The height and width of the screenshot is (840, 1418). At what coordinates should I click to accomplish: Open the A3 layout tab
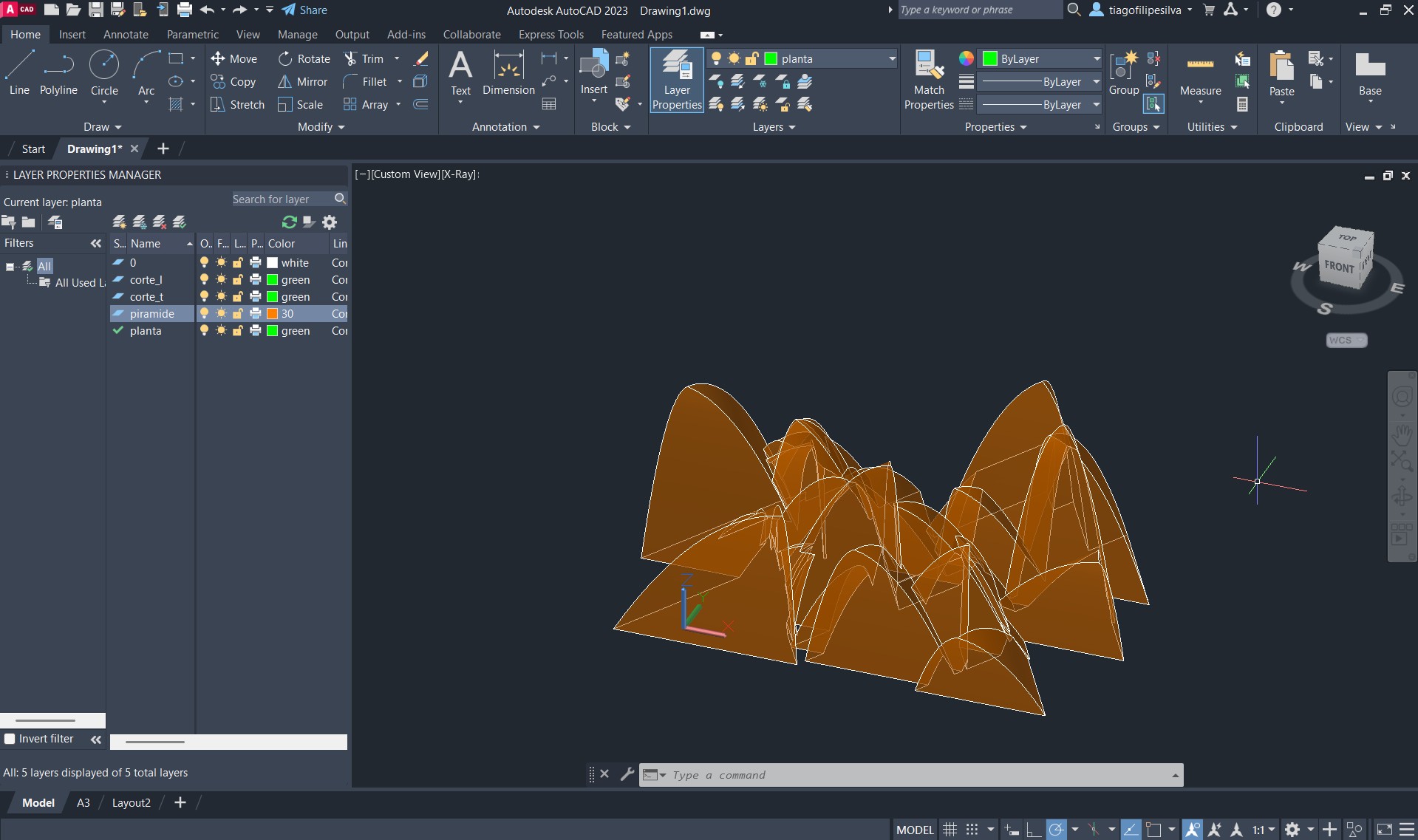(x=83, y=803)
